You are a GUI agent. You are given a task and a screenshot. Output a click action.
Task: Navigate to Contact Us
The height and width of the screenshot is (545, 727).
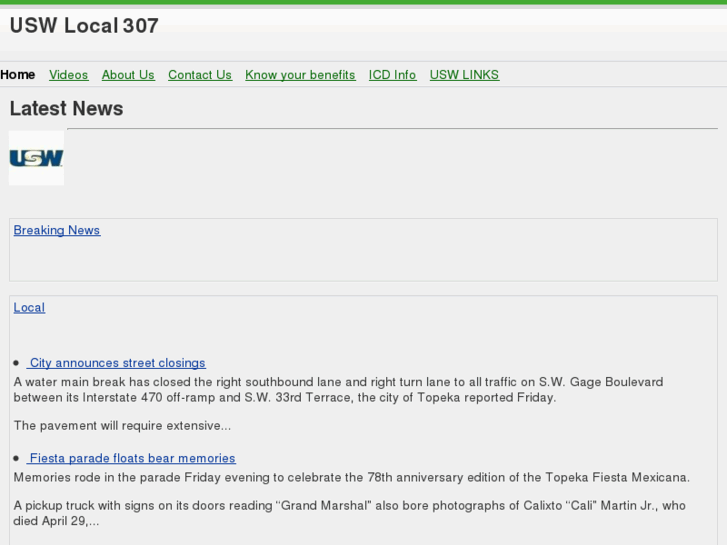click(x=200, y=75)
